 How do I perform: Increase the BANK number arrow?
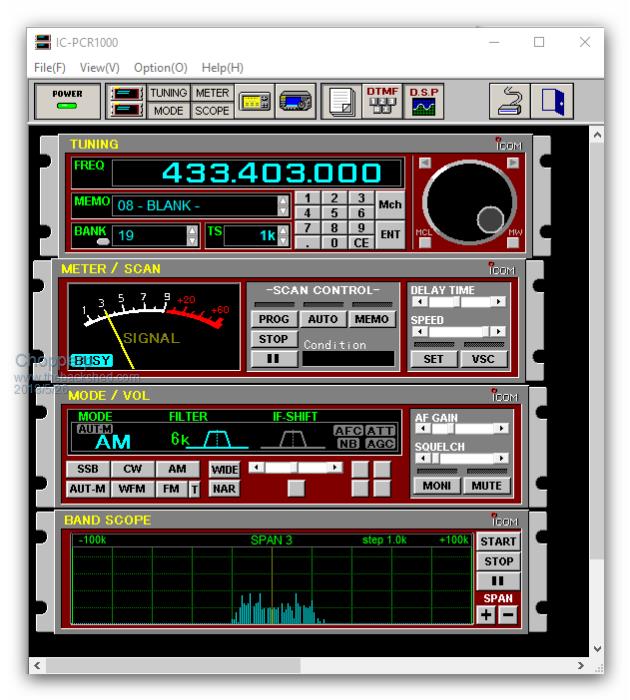pyautogui.click(x=192, y=230)
